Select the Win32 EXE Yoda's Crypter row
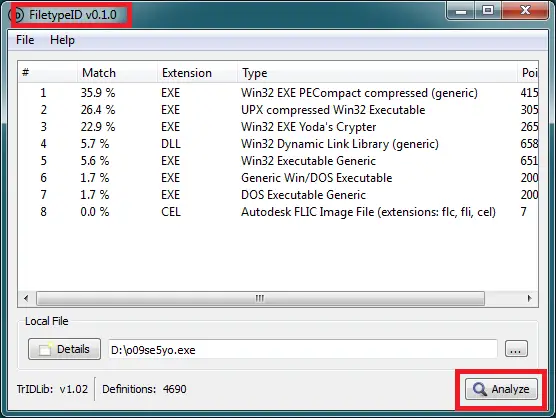 click(278, 127)
